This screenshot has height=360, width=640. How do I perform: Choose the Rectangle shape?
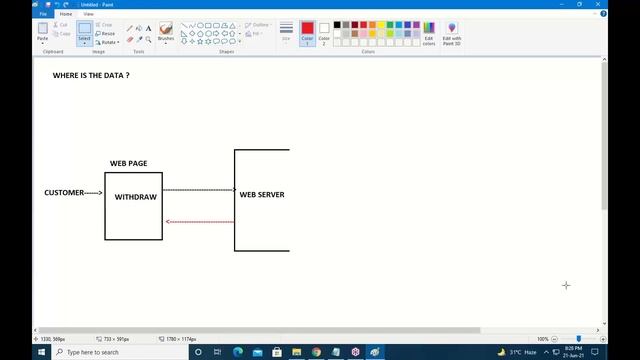coord(208,25)
